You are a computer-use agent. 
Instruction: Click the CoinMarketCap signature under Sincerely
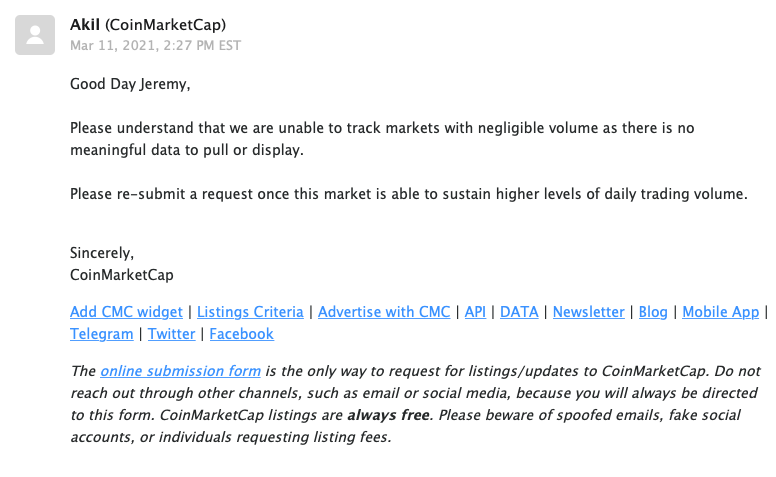coord(122,275)
